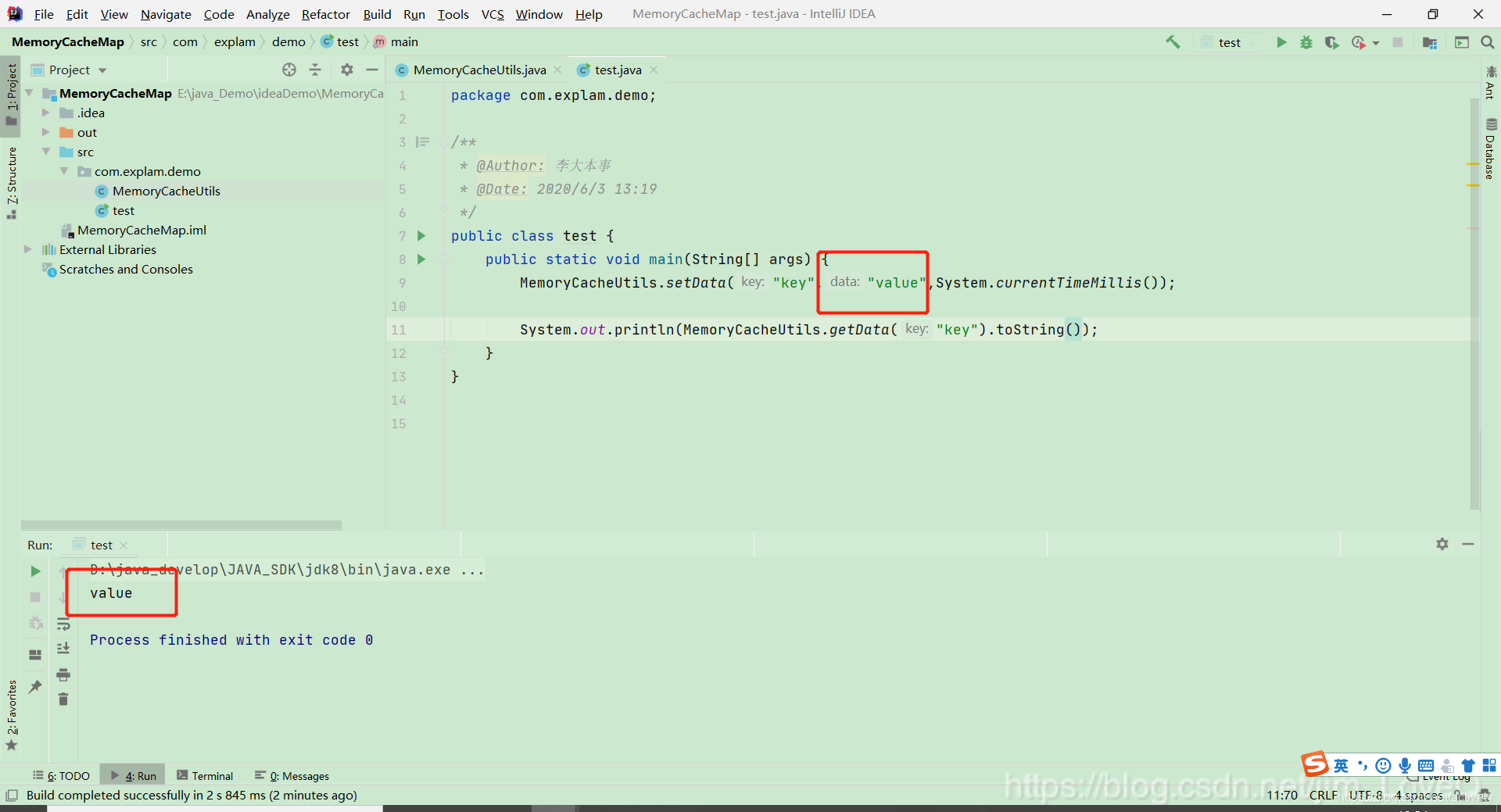Open Run Anything toolbar icon
This screenshot has height=812, width=1501.
(x=1462, y=42)
